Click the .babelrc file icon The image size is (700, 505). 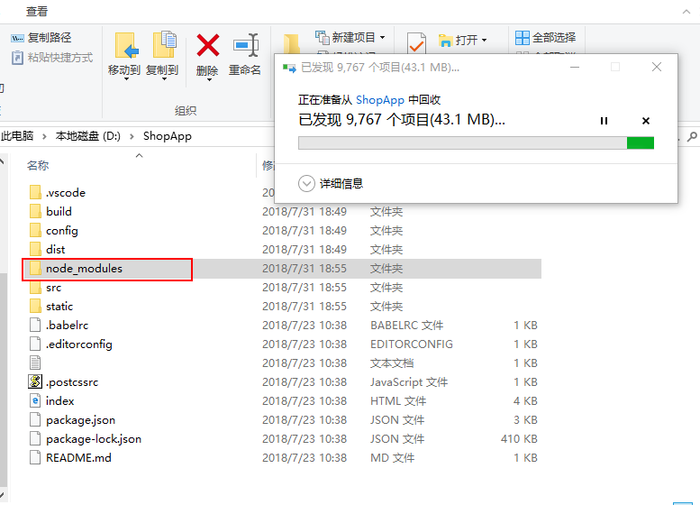point(35,325)
